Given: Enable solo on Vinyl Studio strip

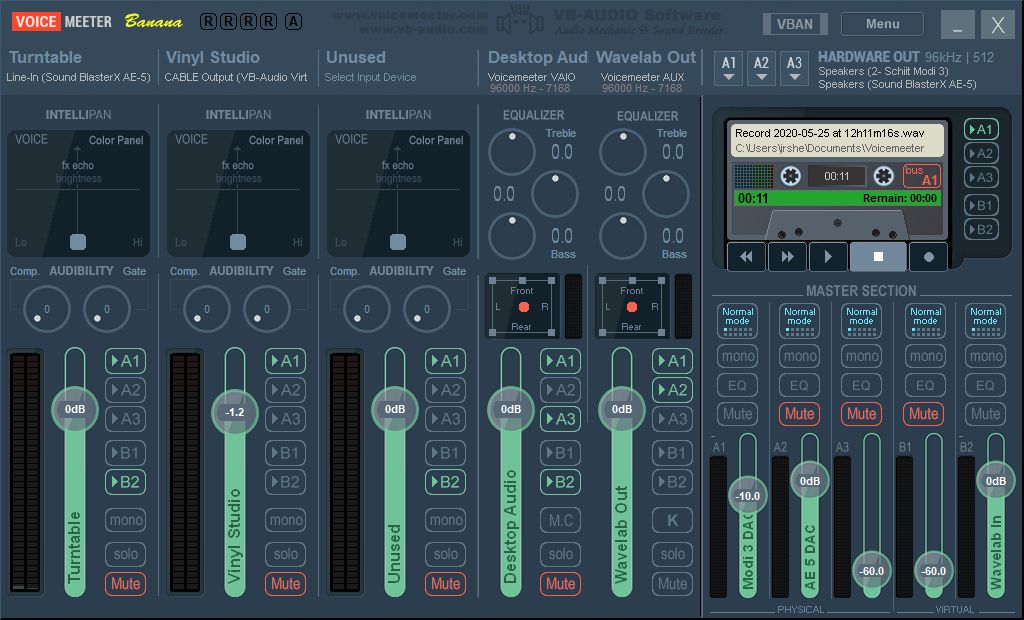Looking at the screenshot, I should point(285,554).
